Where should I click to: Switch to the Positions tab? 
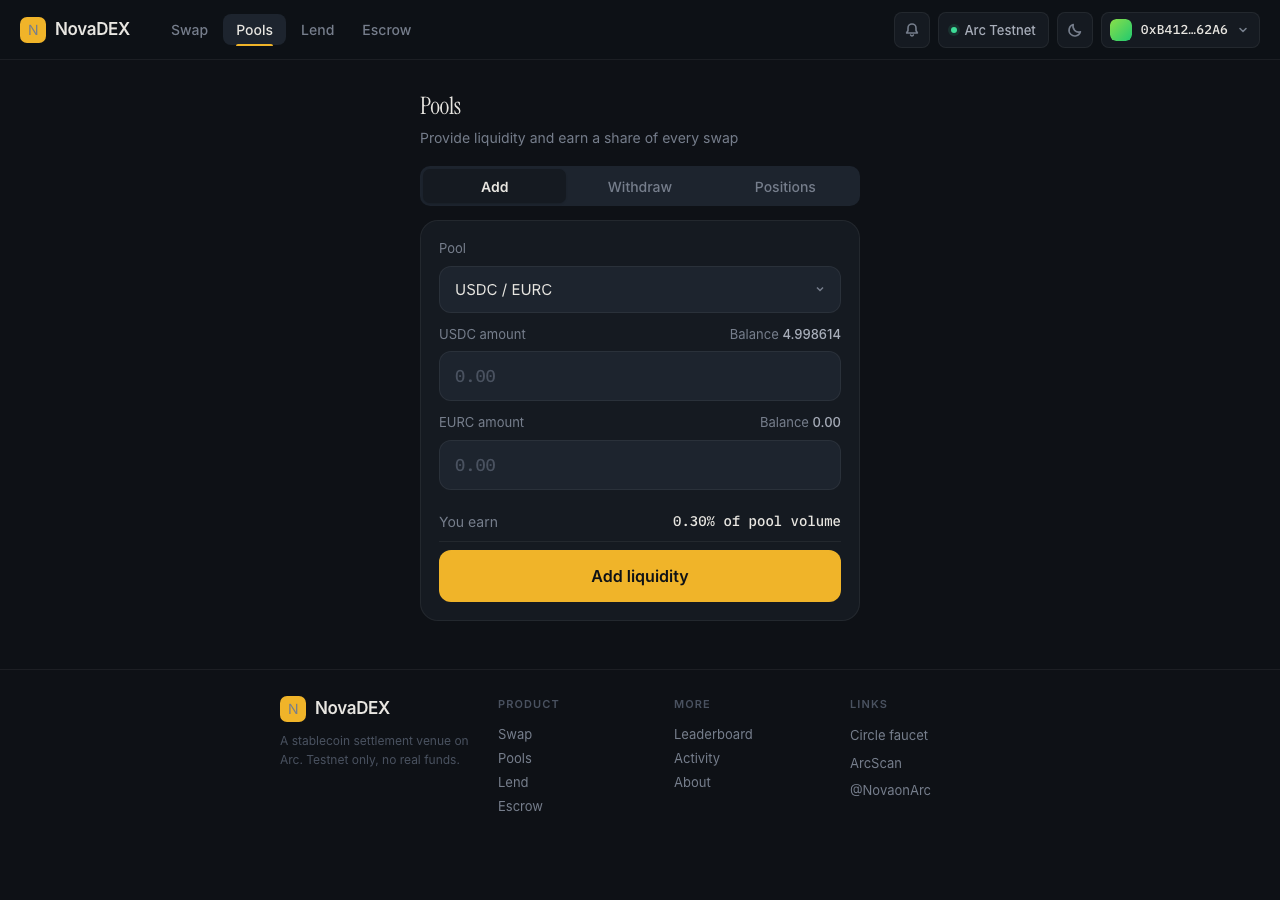click(785, 187)
